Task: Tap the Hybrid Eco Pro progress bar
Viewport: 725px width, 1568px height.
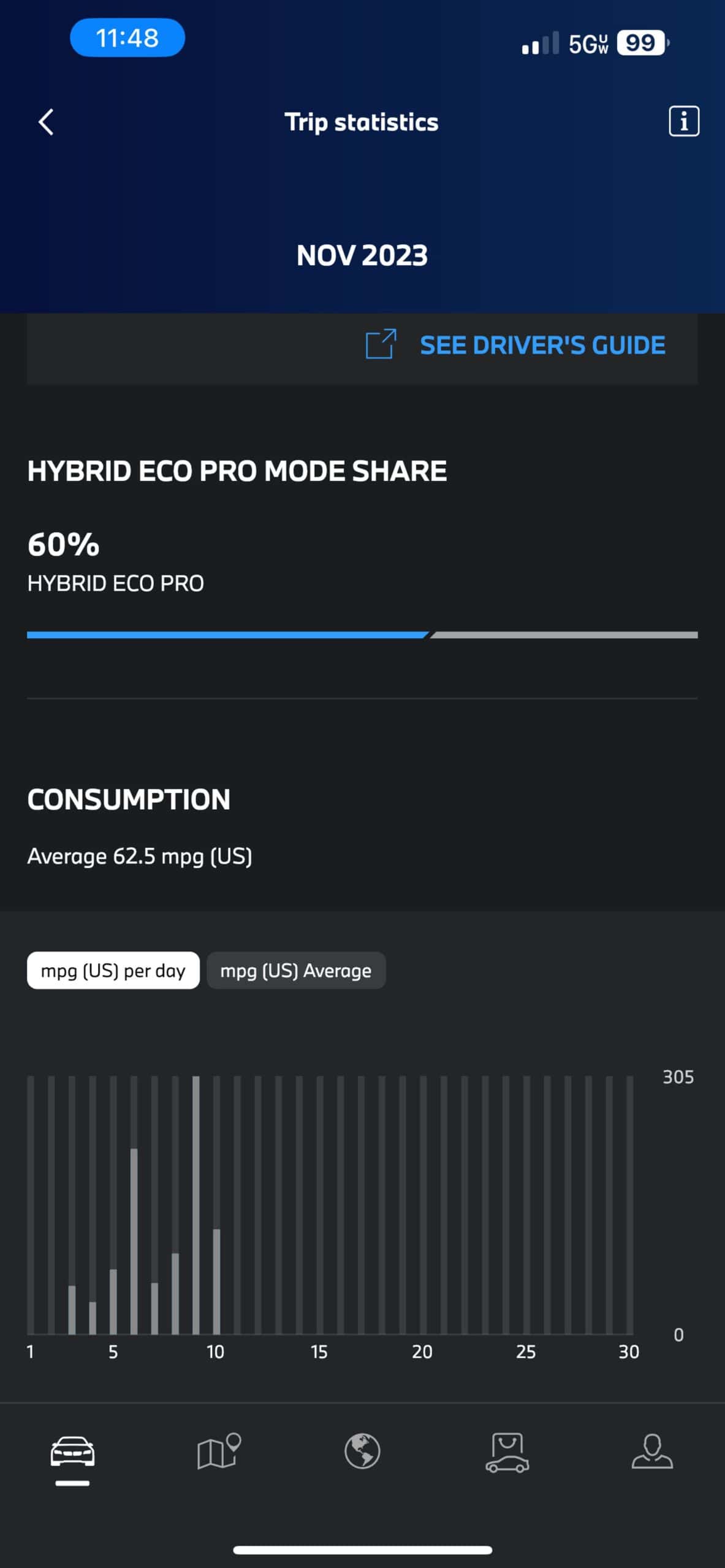Action: [362, 635]
